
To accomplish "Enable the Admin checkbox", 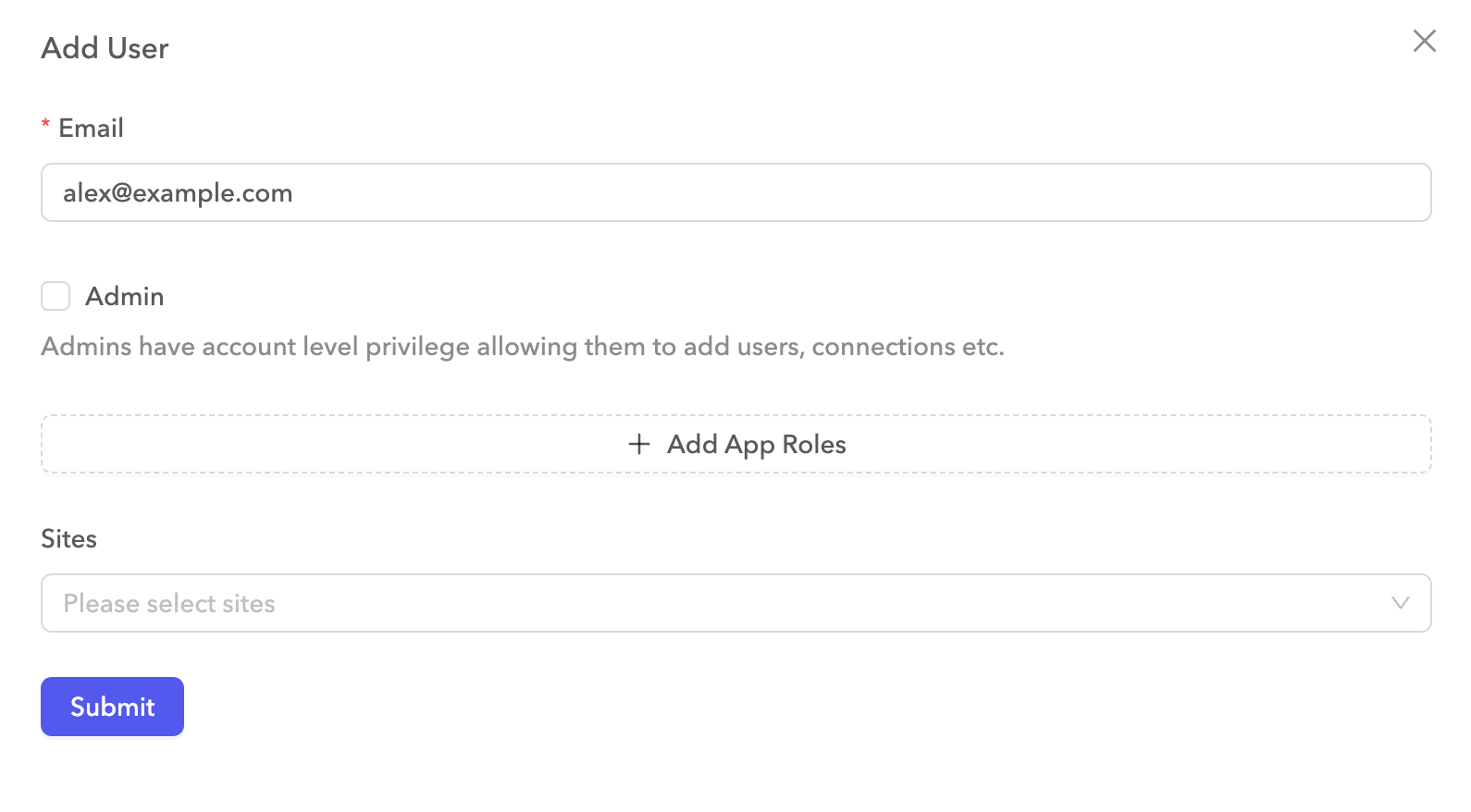I will (x=56, y=296).
